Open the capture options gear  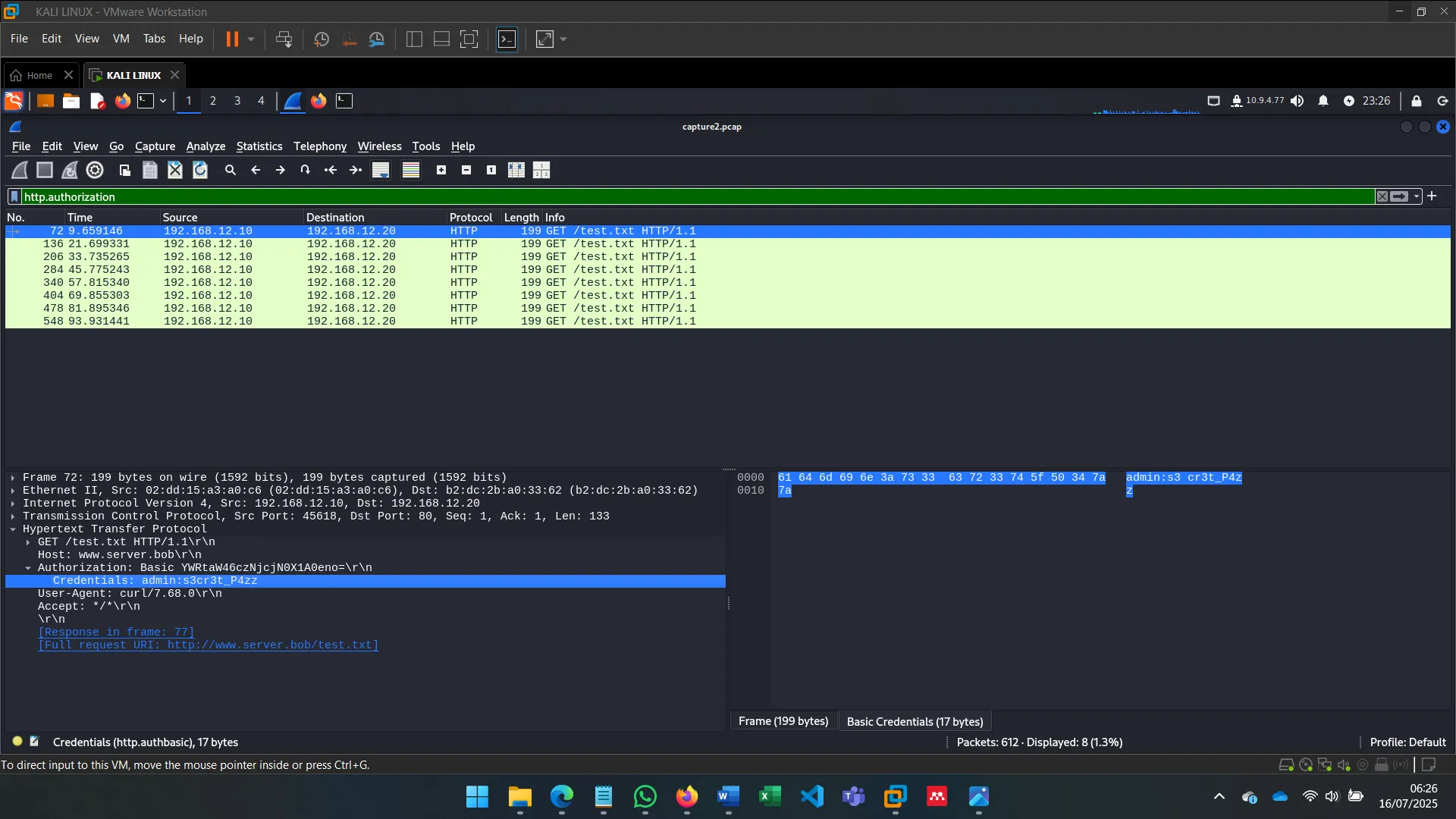94,170
